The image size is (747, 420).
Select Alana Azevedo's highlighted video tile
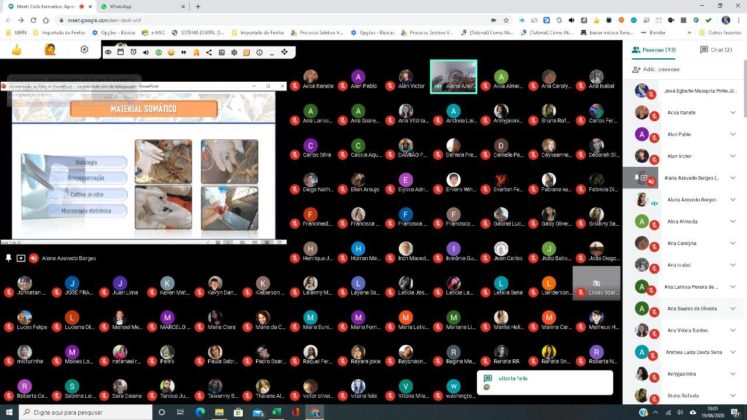(x=454, y=77)
